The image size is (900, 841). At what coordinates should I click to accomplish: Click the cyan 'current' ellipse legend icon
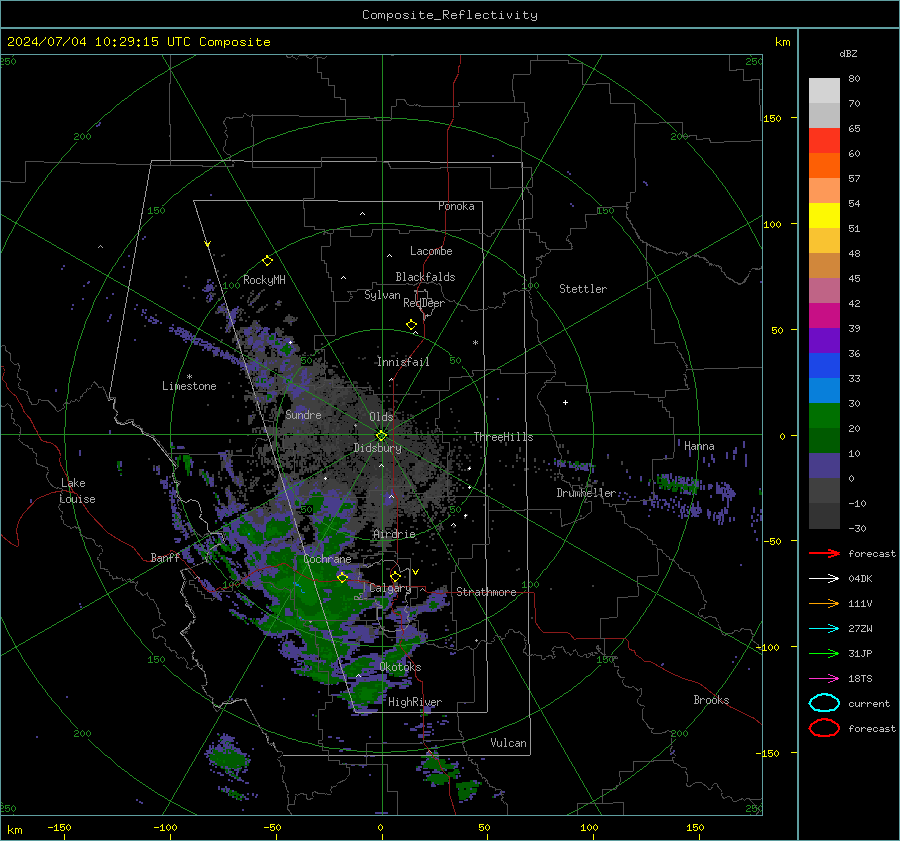824,703
